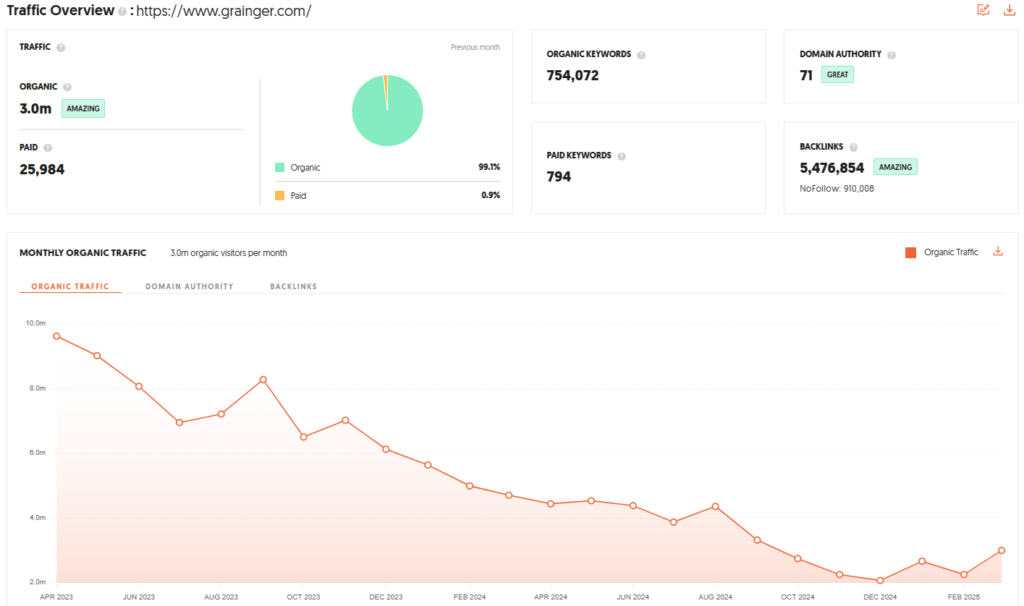1024x606 pixels.
Task: Click the paid traffic value 25,984
Action: pyautogui.click(x=42, y=169)
